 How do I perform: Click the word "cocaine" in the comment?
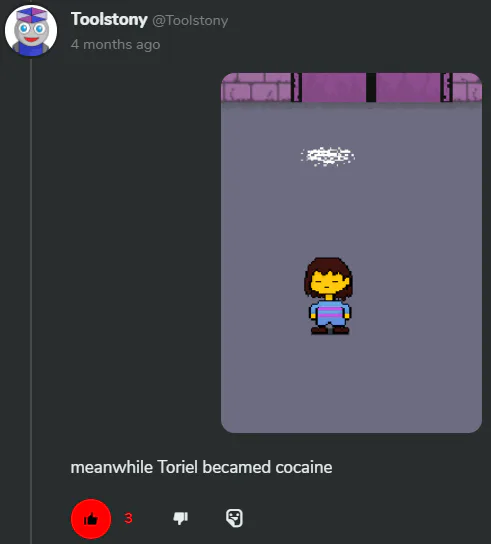(304, 468)
